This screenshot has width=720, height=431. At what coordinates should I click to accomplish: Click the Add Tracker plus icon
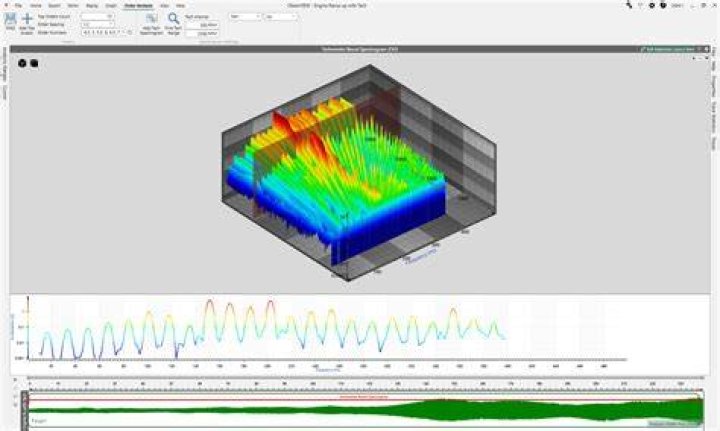coord(28,19)
